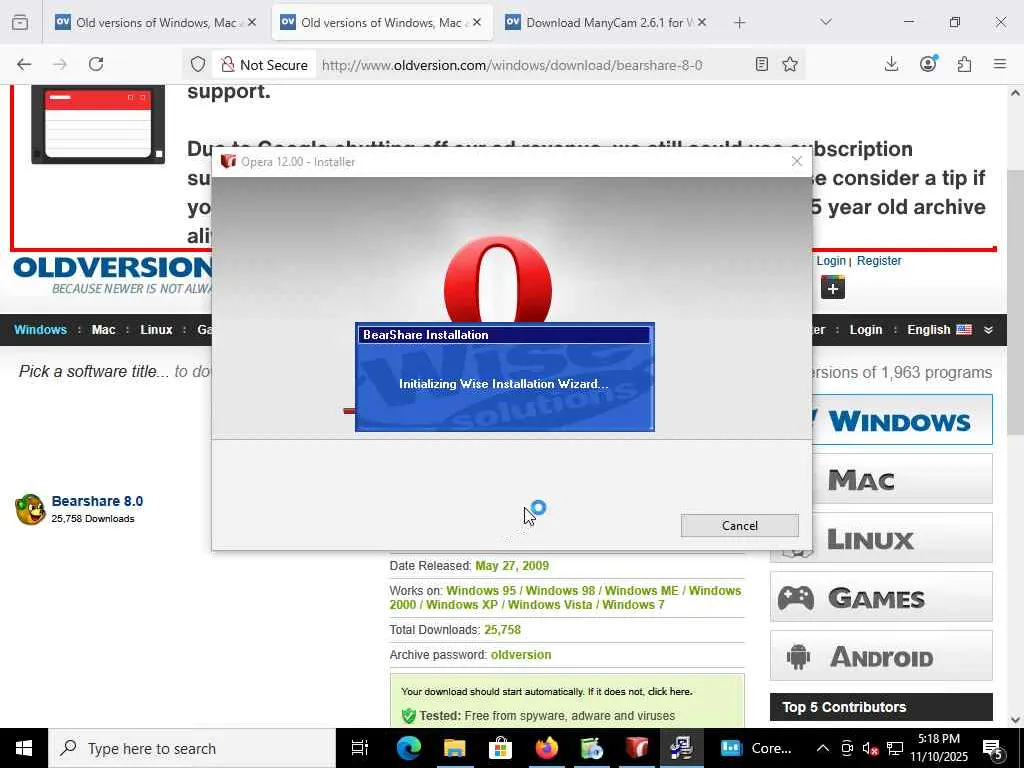Click the plus share icon under Login
This screenshot has height=768, width=1024.
click(833, 288)
